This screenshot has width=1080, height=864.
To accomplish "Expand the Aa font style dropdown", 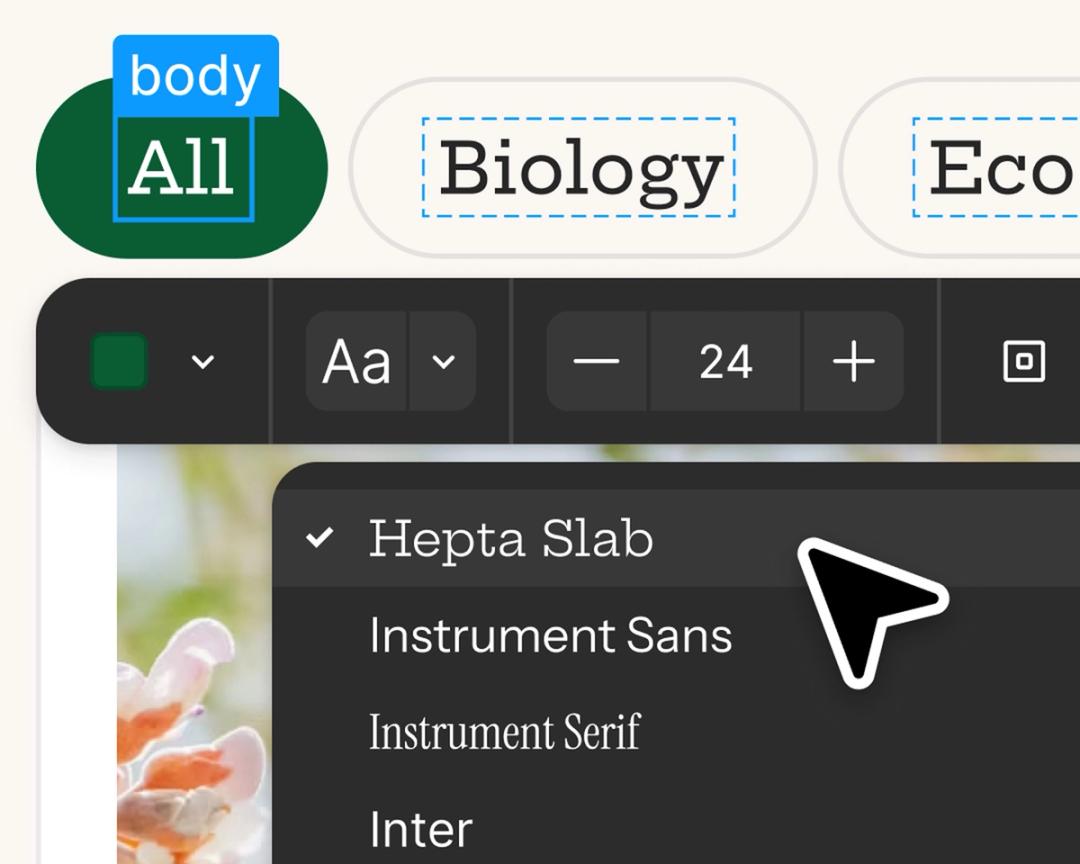I will [x=443, y=362].
